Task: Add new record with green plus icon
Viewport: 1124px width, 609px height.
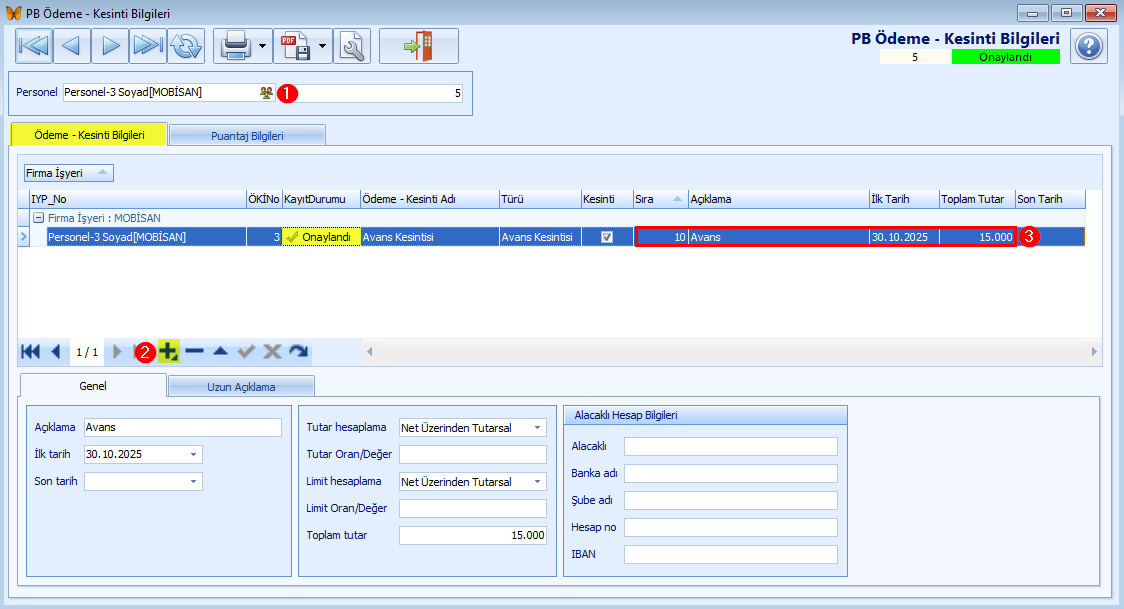Action: click(x=168, y=351)
